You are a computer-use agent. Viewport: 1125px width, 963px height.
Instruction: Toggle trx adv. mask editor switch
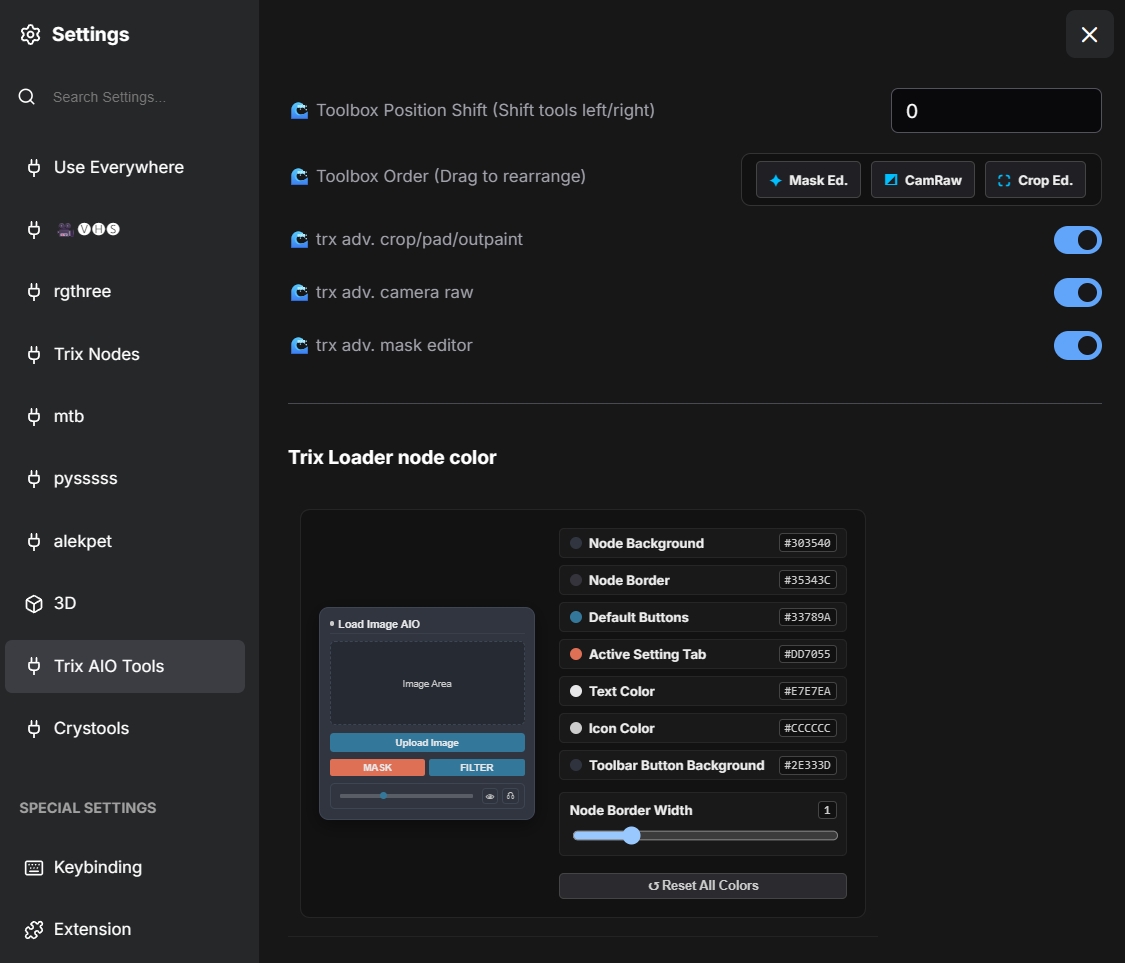click(x=1078, y=345)
